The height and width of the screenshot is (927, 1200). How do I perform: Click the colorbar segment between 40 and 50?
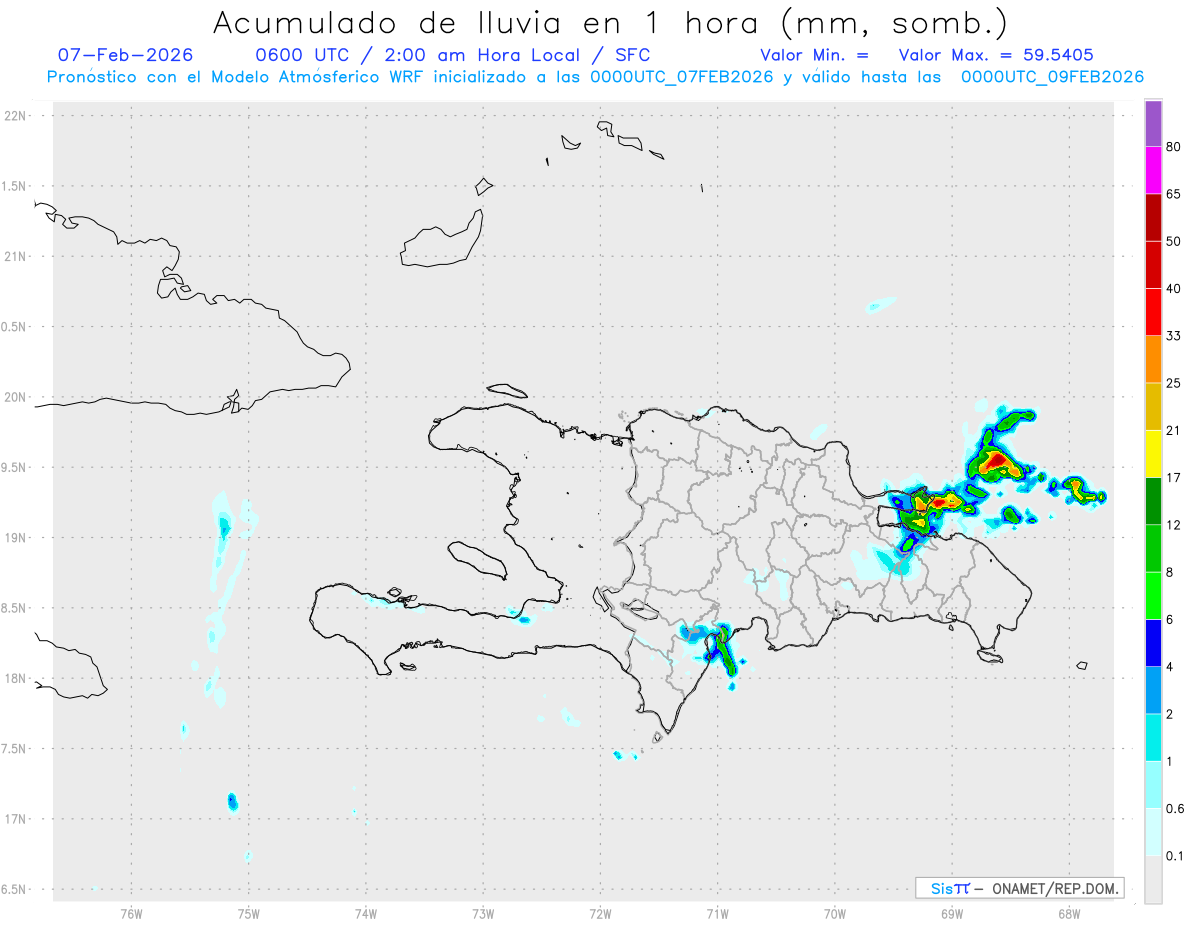pyautogui.click(x=1153, y=265)
